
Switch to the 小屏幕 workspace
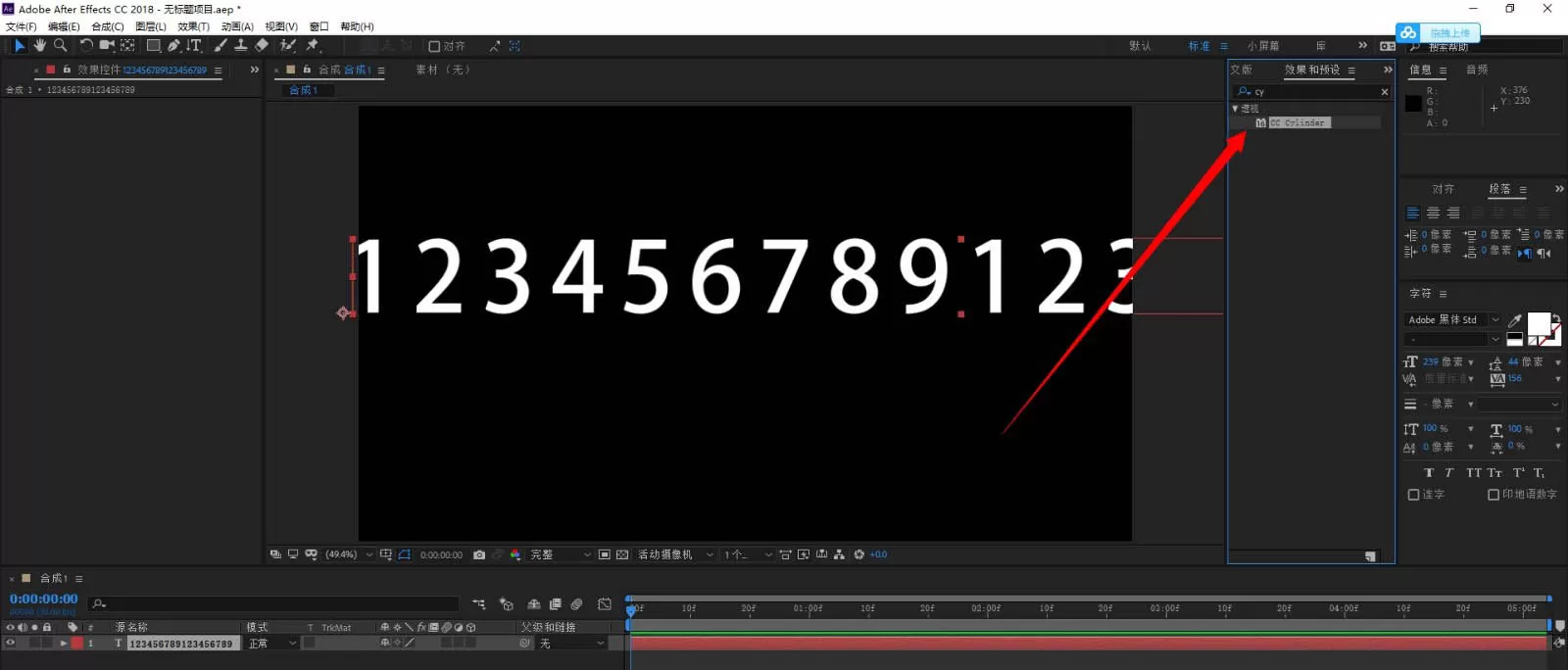tap(1263, 46)
